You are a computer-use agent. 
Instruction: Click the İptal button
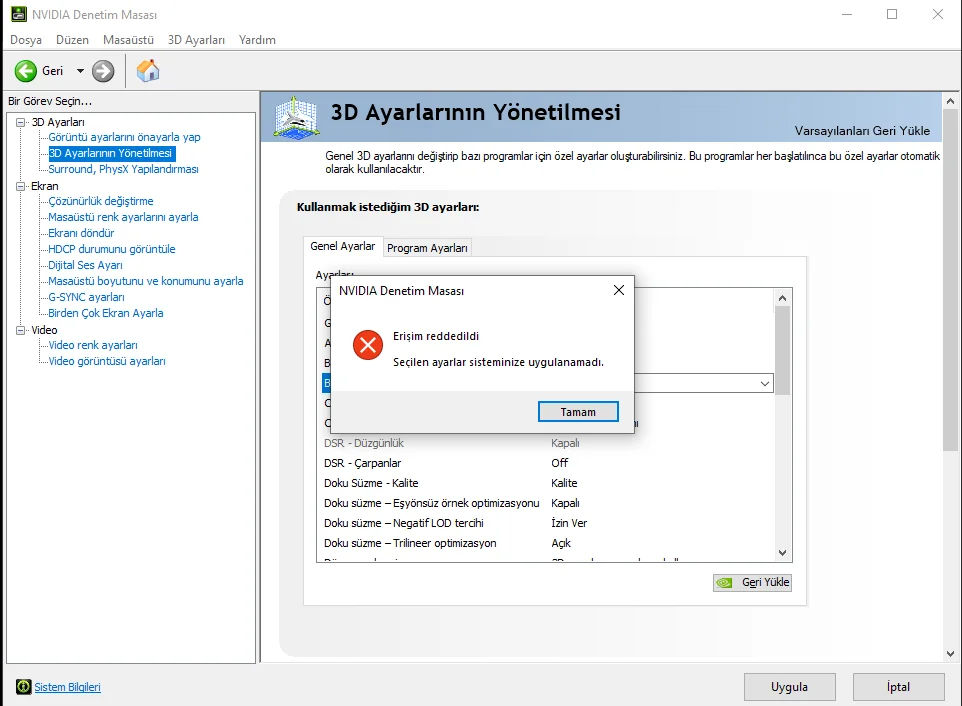coord(898,687)
